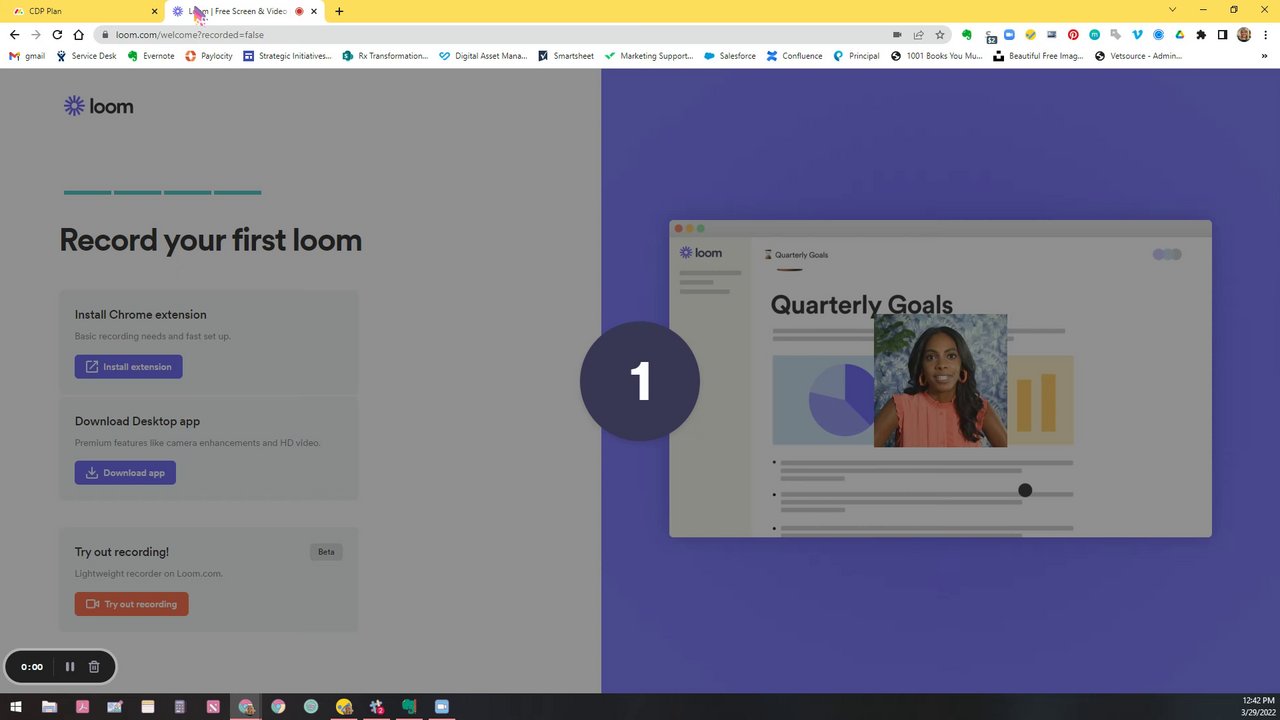The image size is (1280, 720).
Task: Open Evernote app from the taskbar
Action: [409, 707]
